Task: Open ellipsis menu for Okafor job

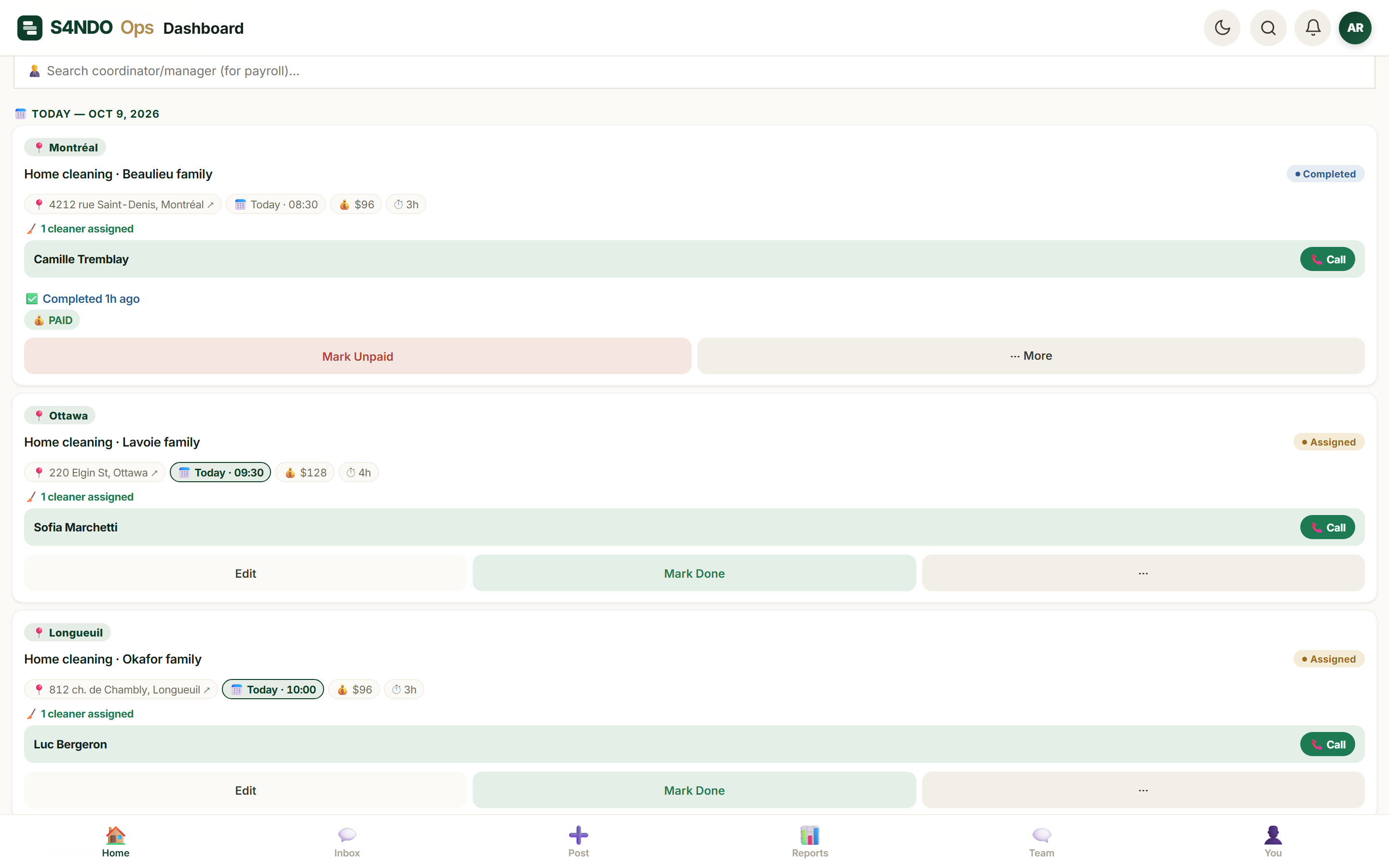Action: click(x=1143, y=790)
